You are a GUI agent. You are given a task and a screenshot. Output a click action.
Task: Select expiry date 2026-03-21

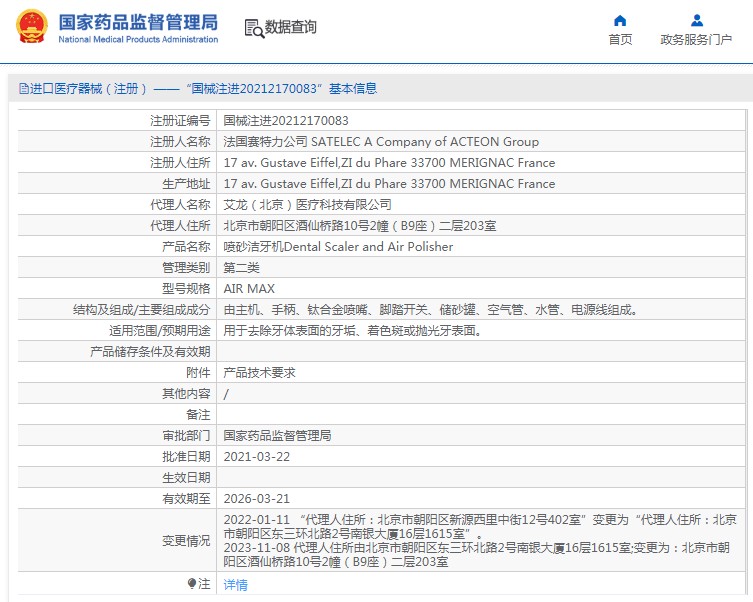coord(257,498)
